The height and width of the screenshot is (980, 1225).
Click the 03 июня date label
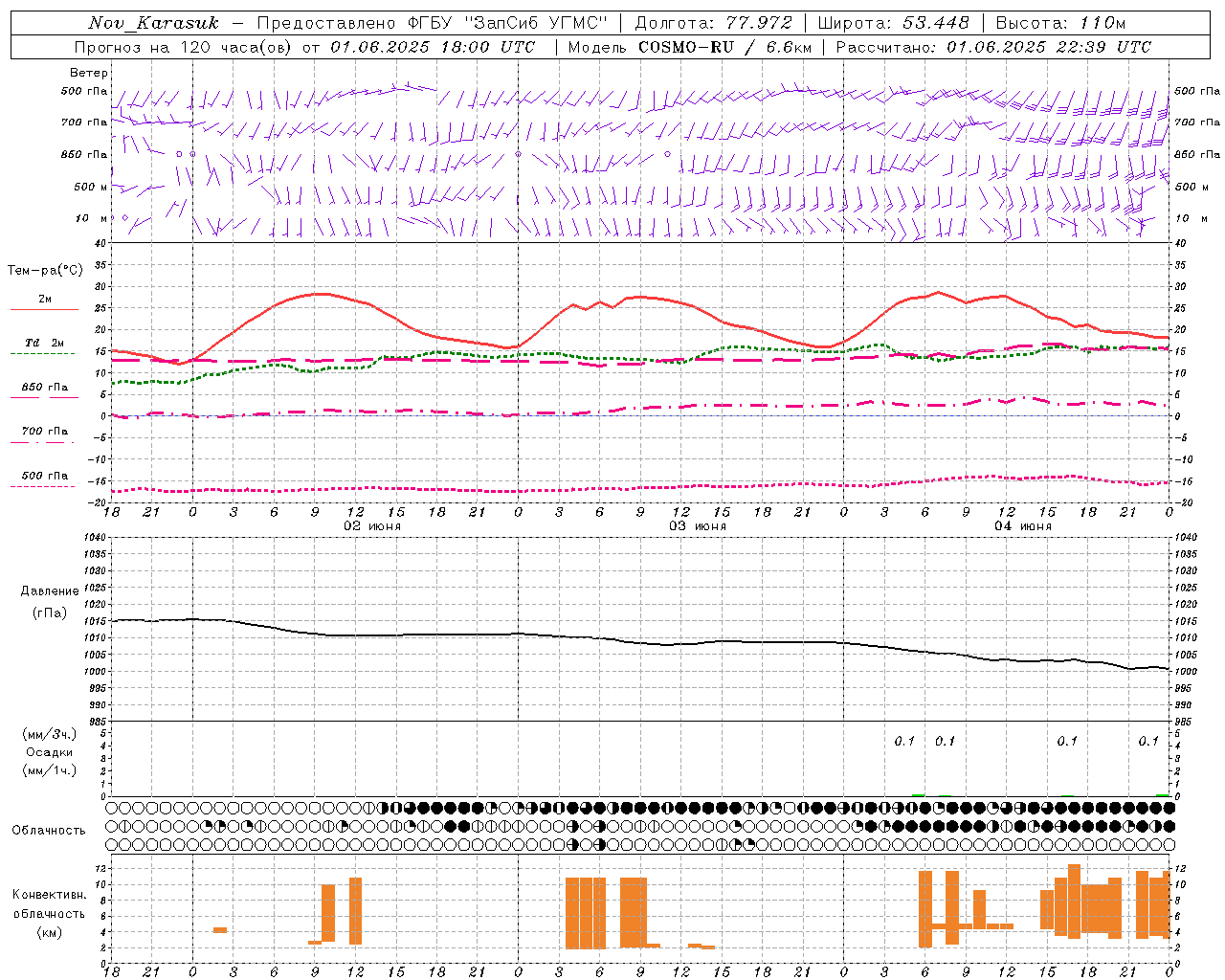[698, 526]
